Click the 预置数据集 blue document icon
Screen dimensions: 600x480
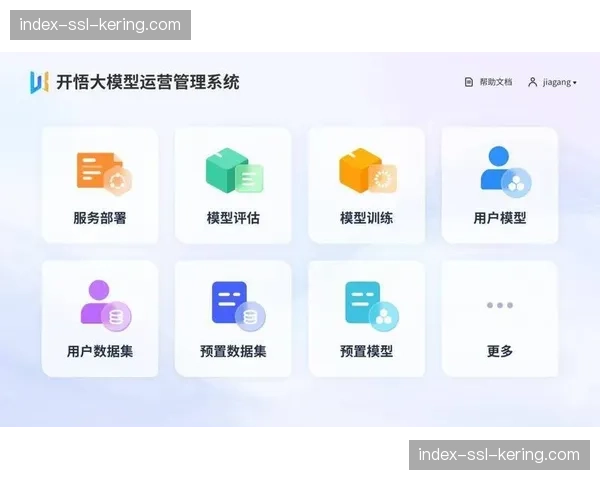pyautogui.click(x=238, y=306)
